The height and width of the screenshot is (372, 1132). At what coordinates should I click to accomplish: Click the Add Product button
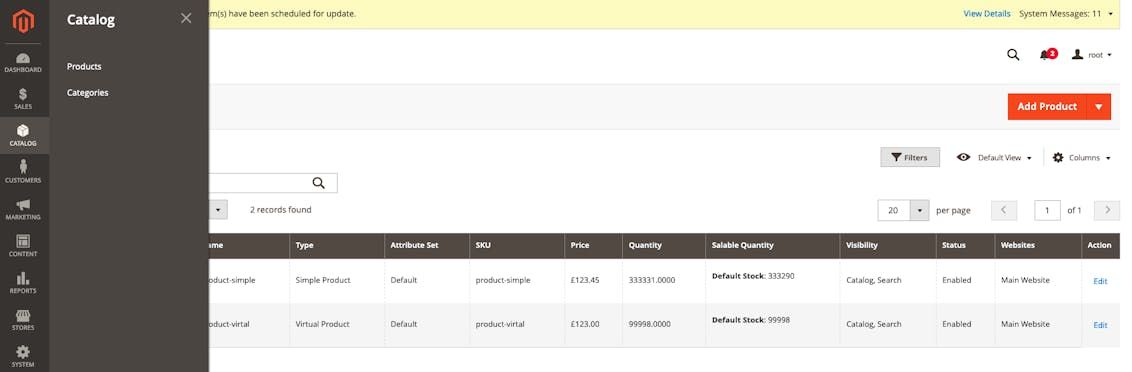1047,106
